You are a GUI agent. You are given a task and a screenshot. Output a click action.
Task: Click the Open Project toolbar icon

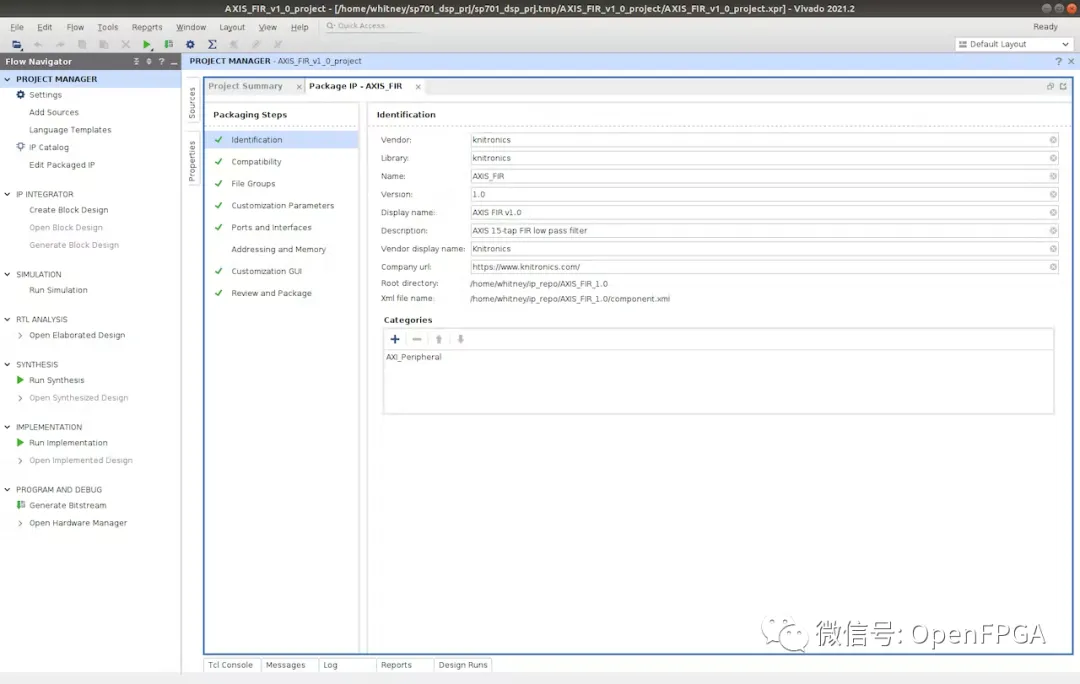[17, 44]
